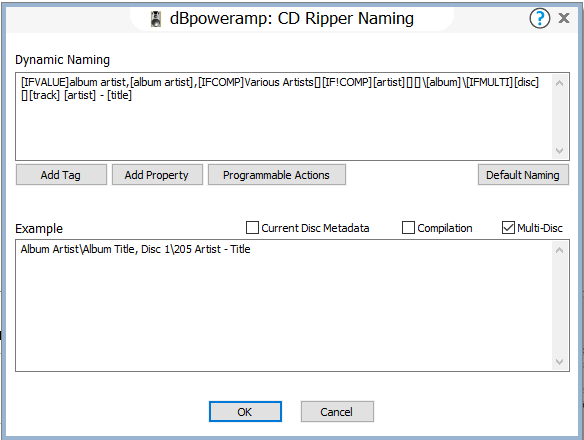
Task: Uncheck the Multi-Disc checkbox
Action: tap(508, 228)
